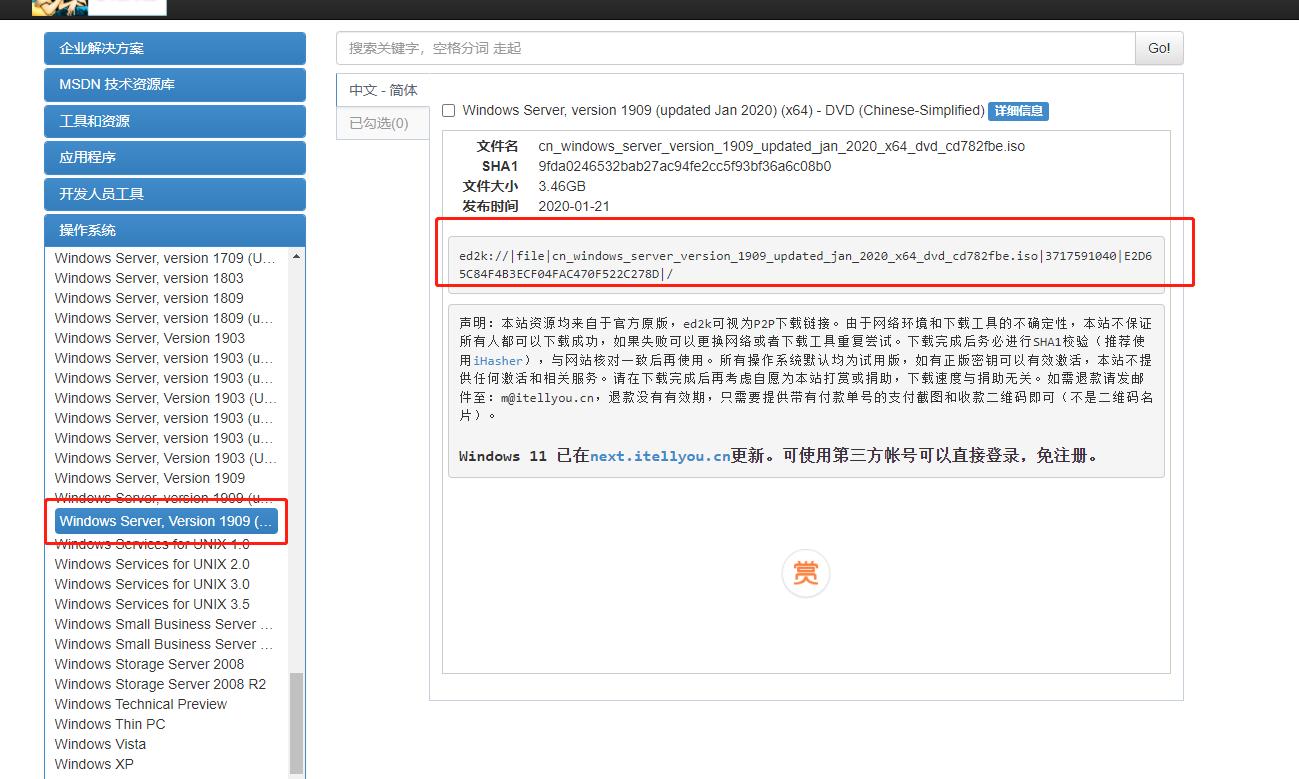Click the Go! search button
This screenshot has height=779, width=1299.
[1157, 47]
